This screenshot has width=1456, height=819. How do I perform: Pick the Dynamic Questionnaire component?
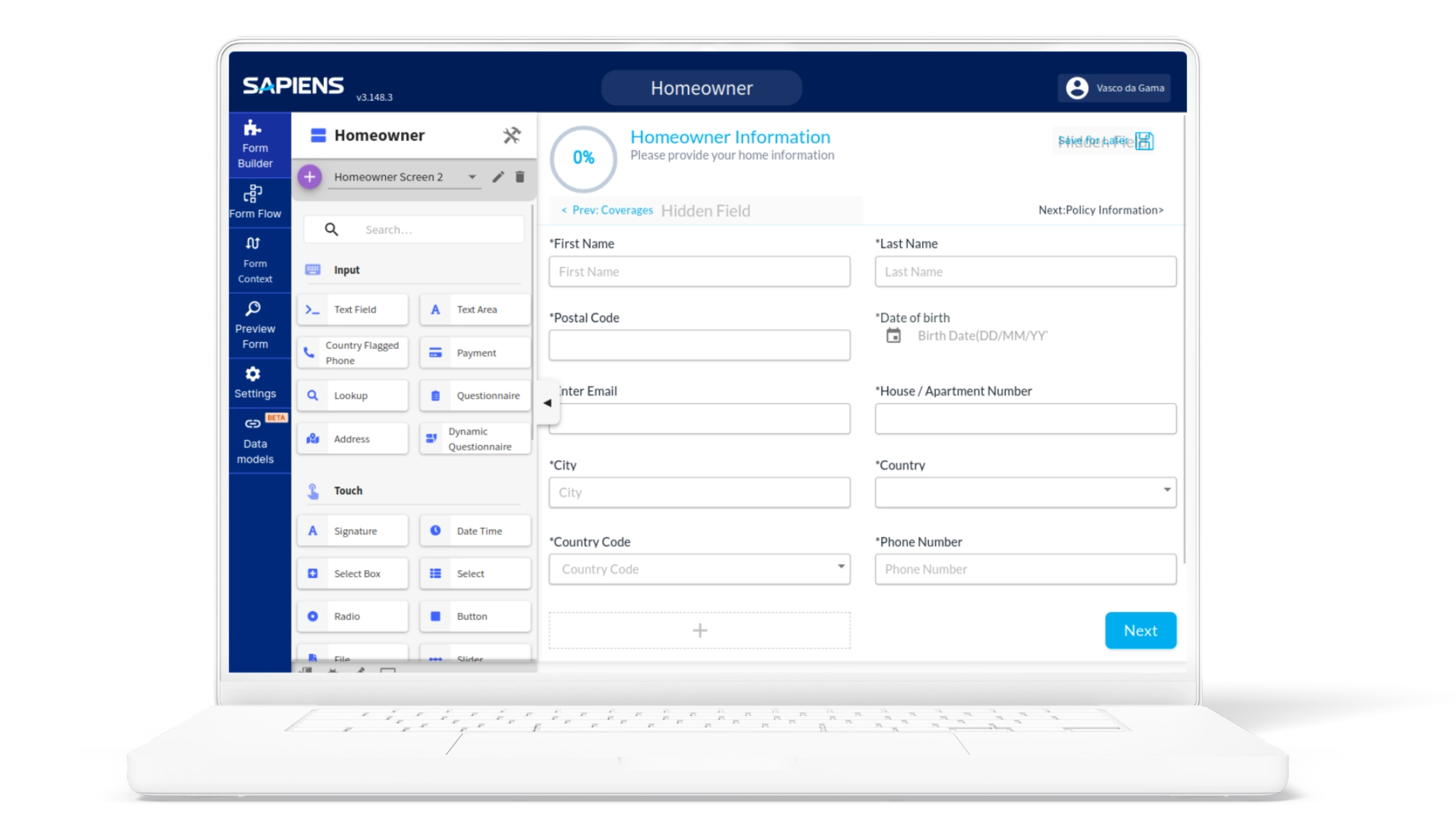(x=475, y=439)
